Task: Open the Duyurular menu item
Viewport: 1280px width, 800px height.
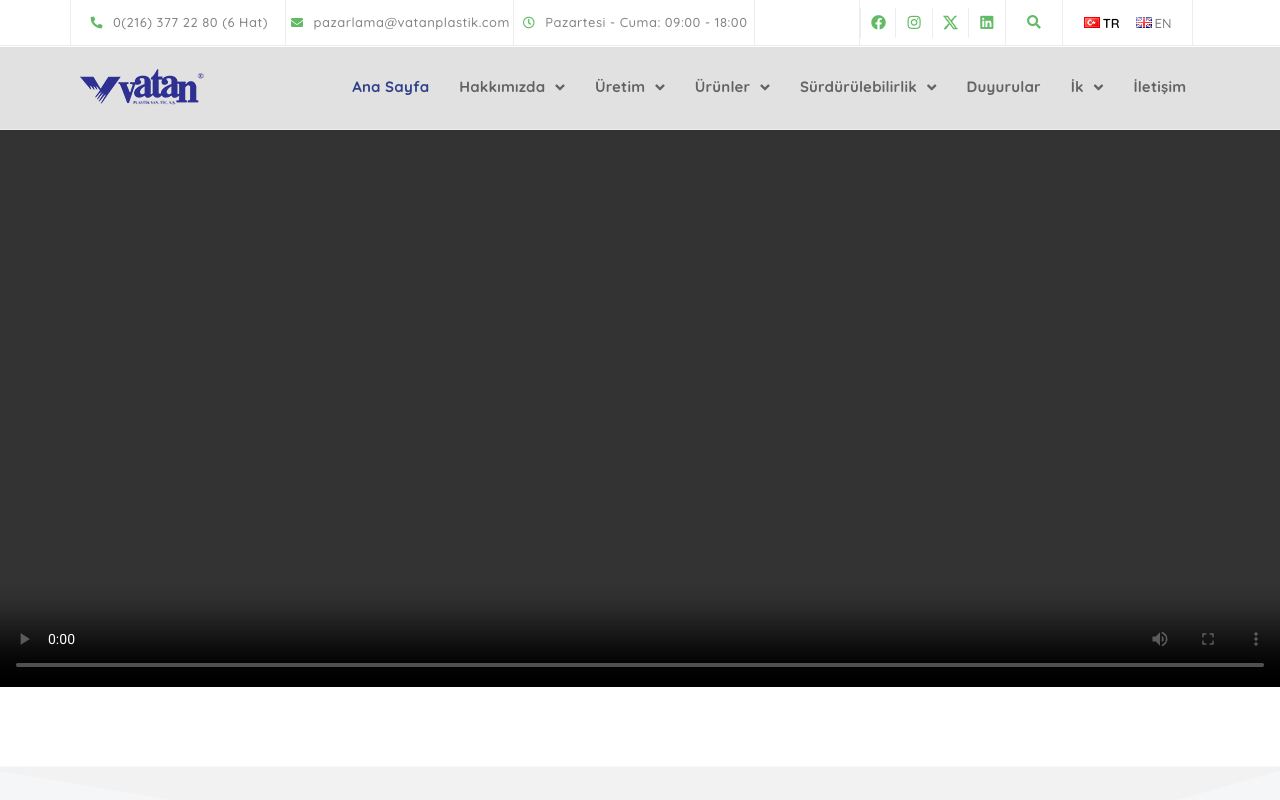Action: pyautogui.click(x=1003, y=87)
